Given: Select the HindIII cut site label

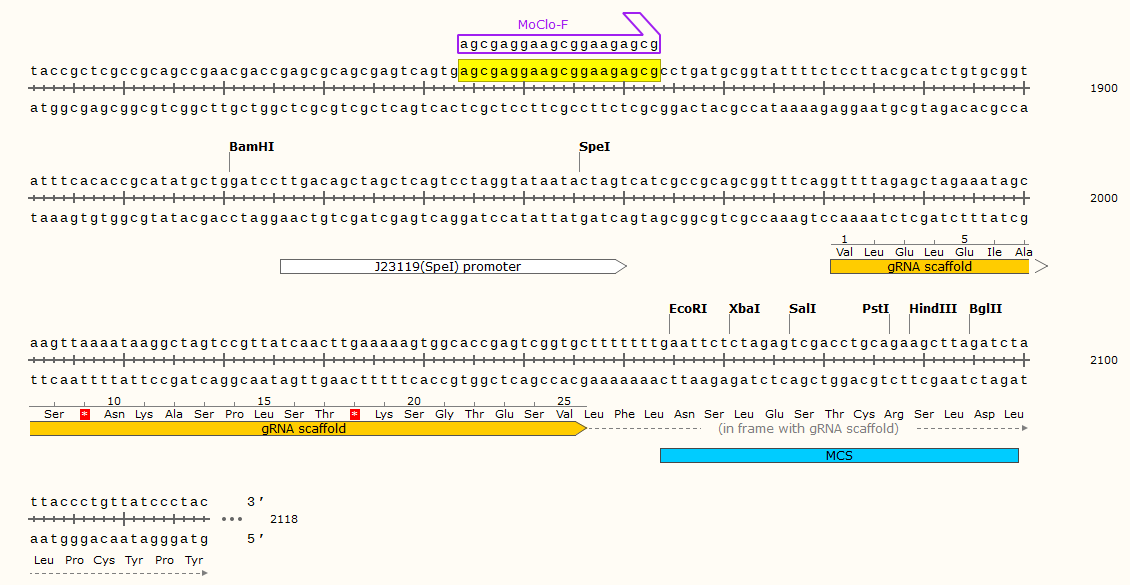Looking at the screenshot, I should pos(933,309).
